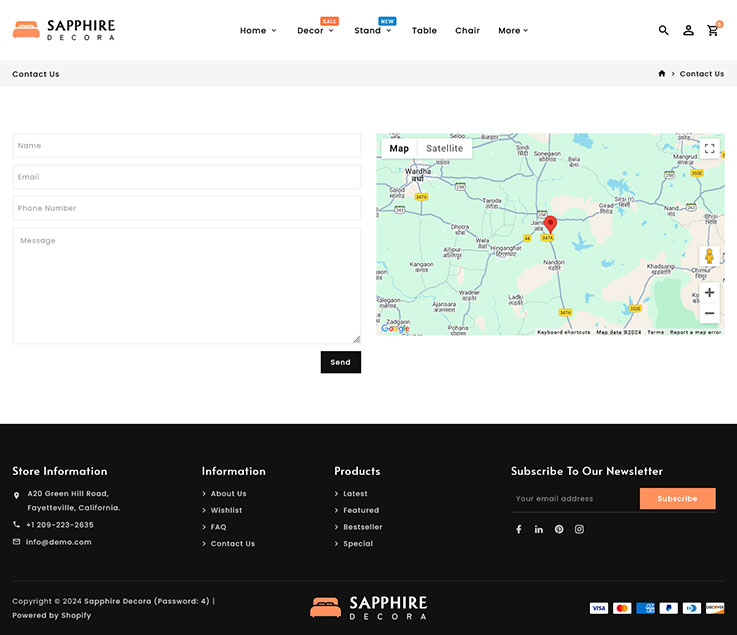Open the Facebook social icon
Image resolution: width=737 pixels, height=635 pixels.
click(518, 529)
